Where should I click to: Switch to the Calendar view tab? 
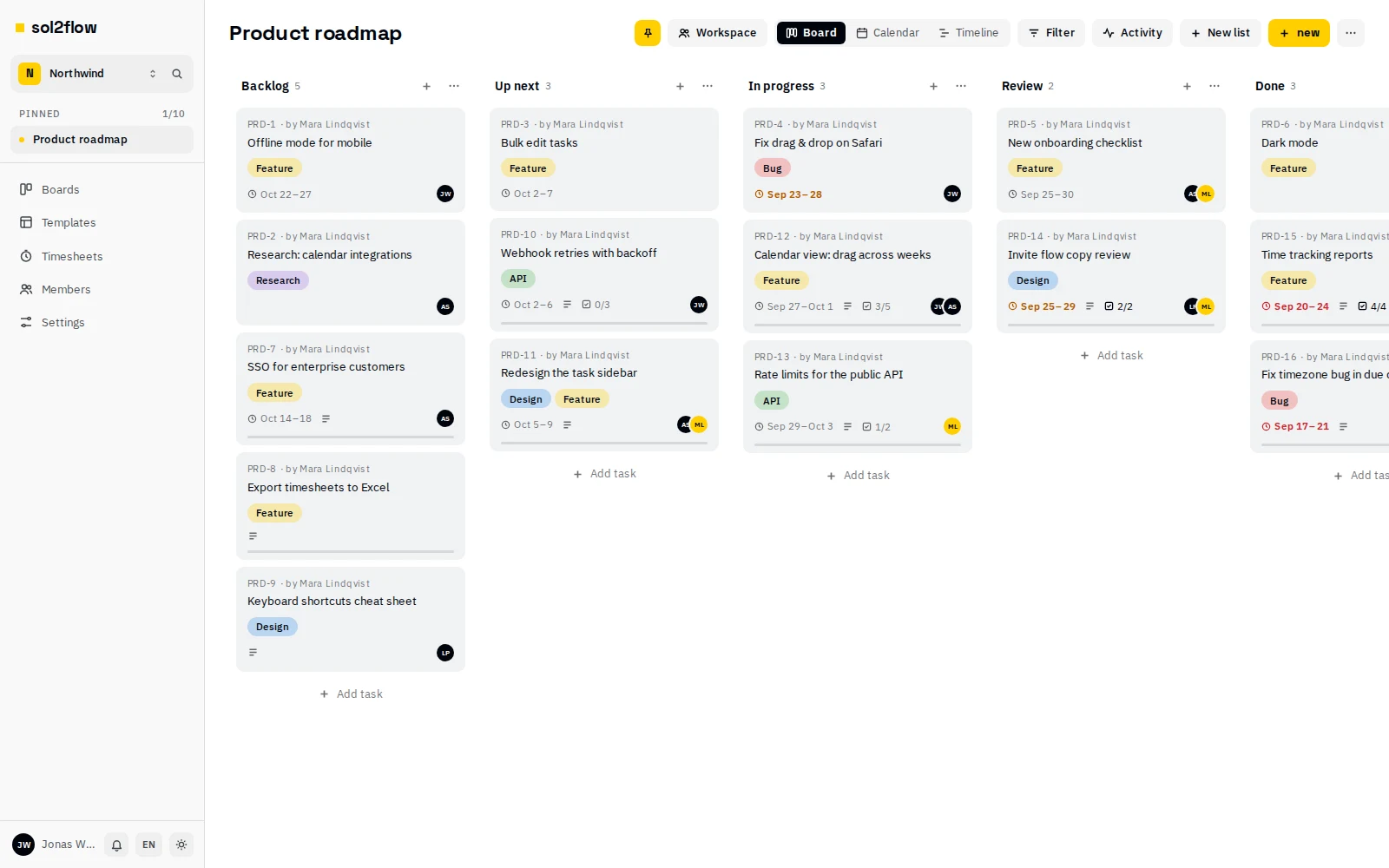887,33
